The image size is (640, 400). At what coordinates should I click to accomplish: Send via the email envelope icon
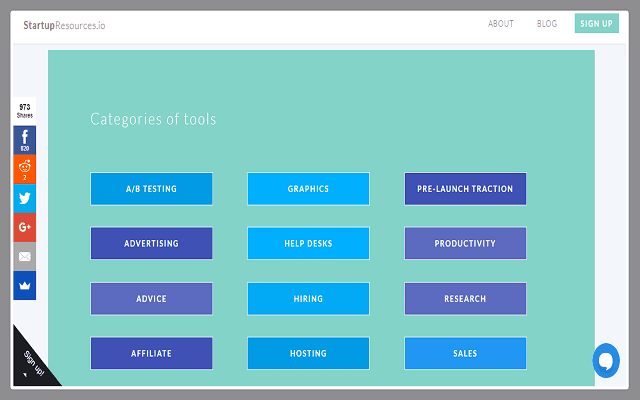[x=24, y=256]
